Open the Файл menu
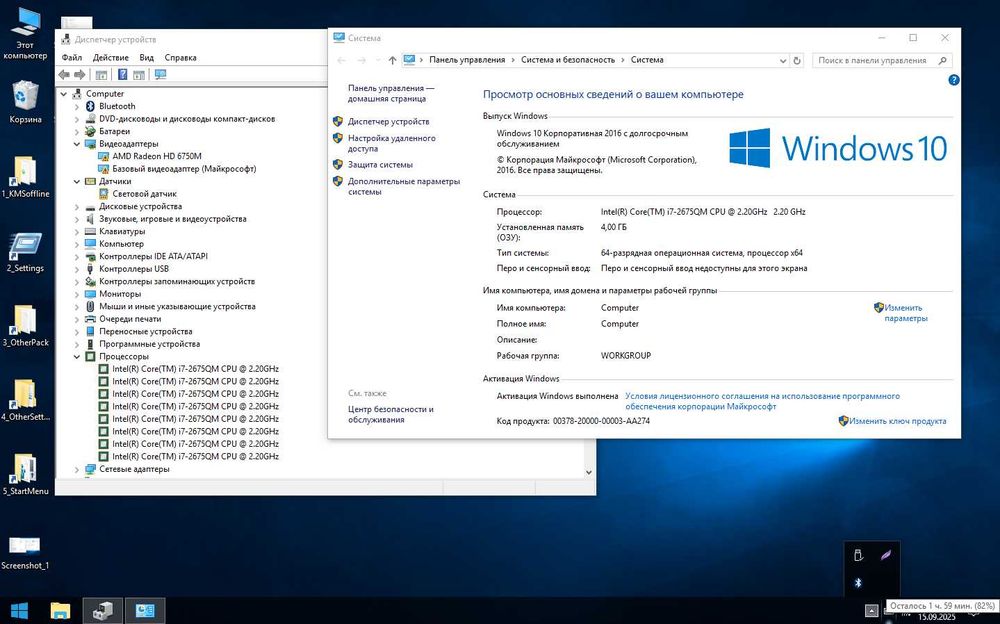The image size is (1000, 624). click(x=71, y=57)
